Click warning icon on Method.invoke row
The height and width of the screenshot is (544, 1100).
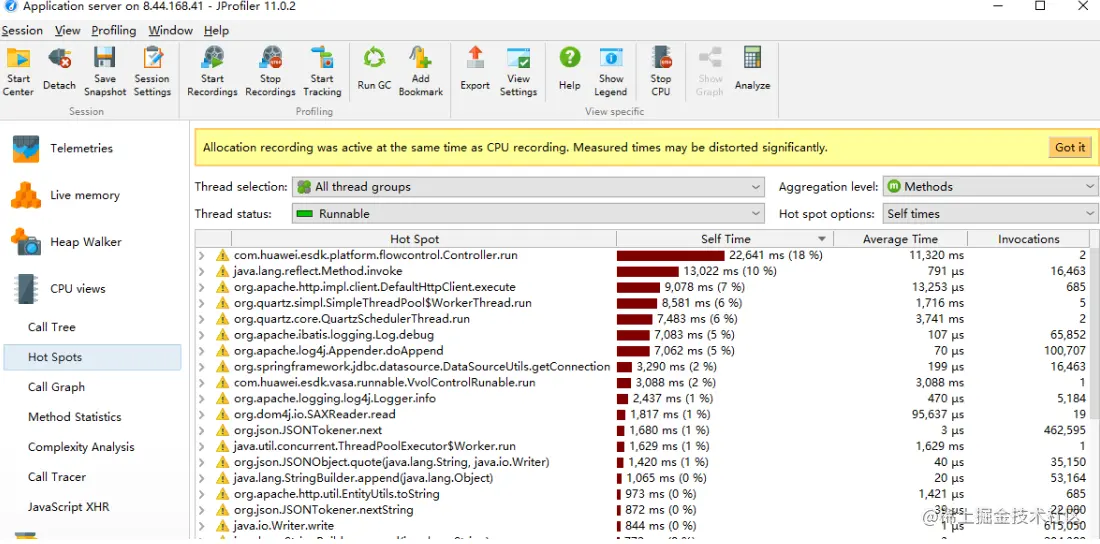click(x=222, y=271)
